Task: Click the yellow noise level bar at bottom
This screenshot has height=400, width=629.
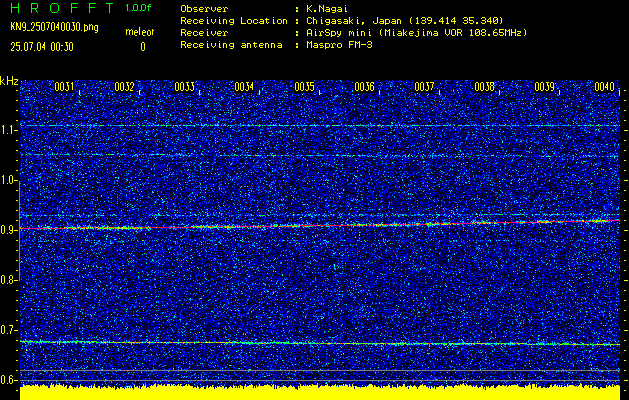Action: tap(320, 393)
